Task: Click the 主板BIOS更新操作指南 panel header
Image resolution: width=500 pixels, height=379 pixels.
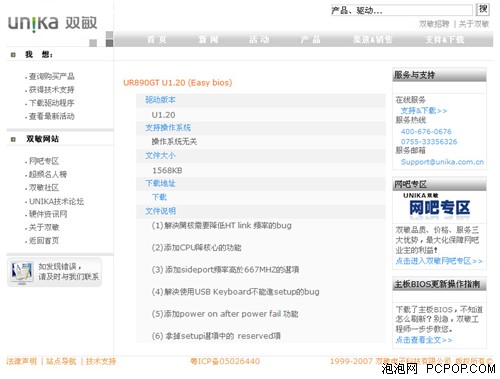Action: coord(439,284)
